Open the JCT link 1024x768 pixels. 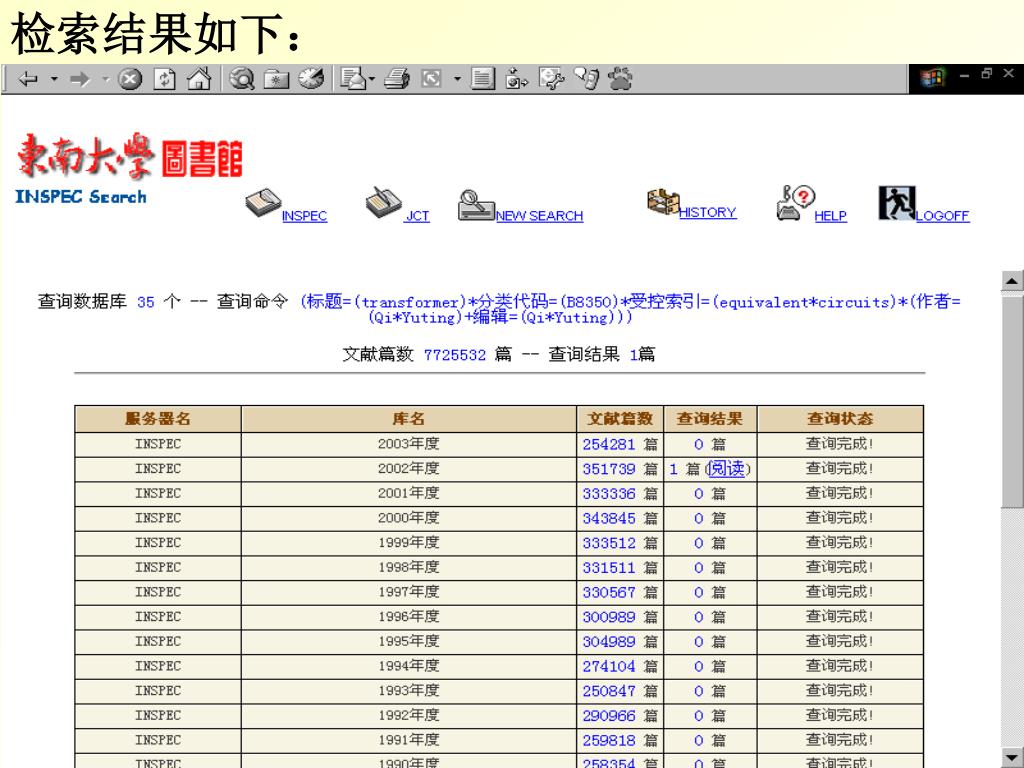[417, 216]
